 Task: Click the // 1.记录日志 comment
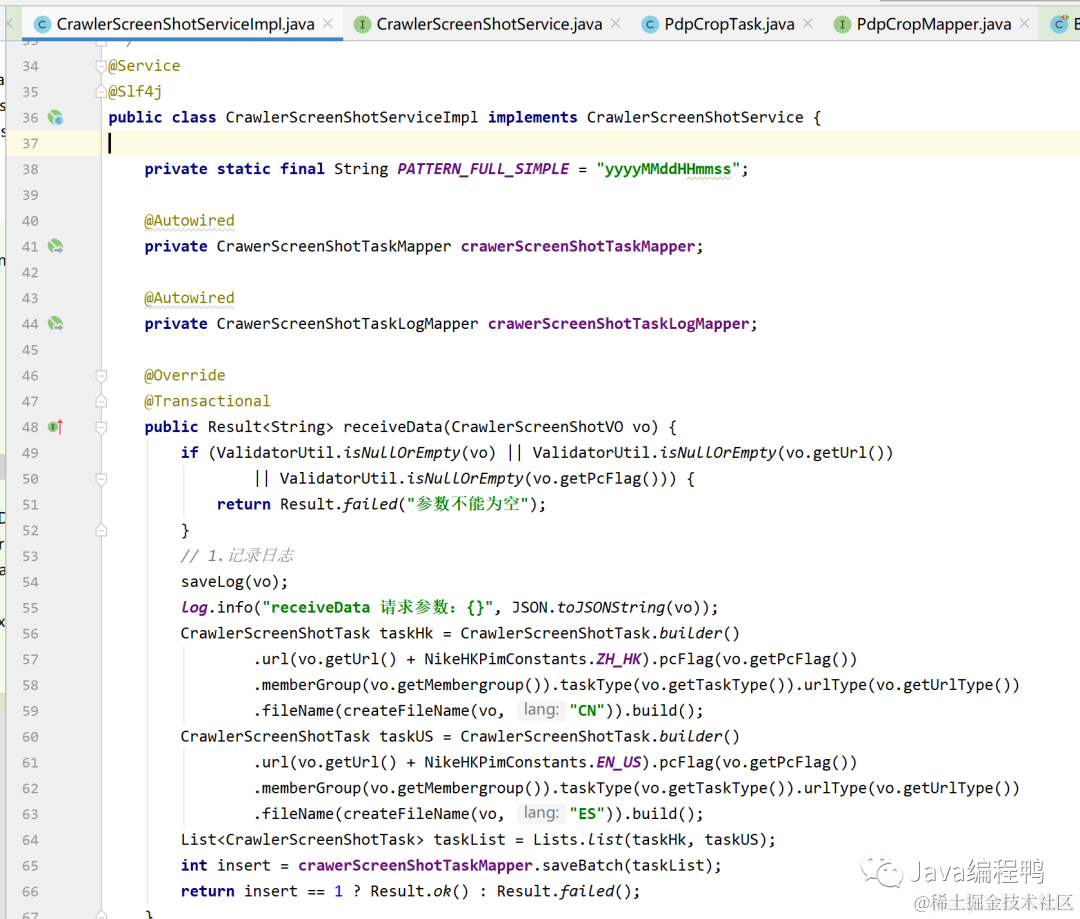pyautogui.click(x=237, y=556)
